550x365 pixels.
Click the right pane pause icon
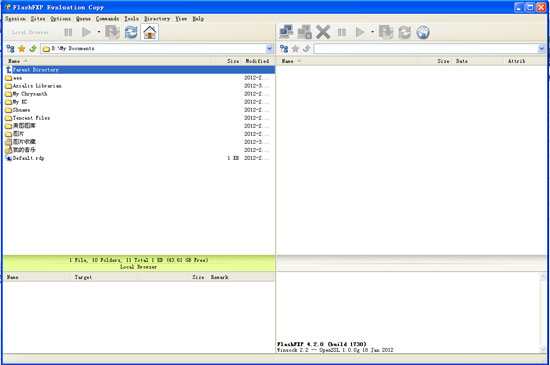pos(342,32)
